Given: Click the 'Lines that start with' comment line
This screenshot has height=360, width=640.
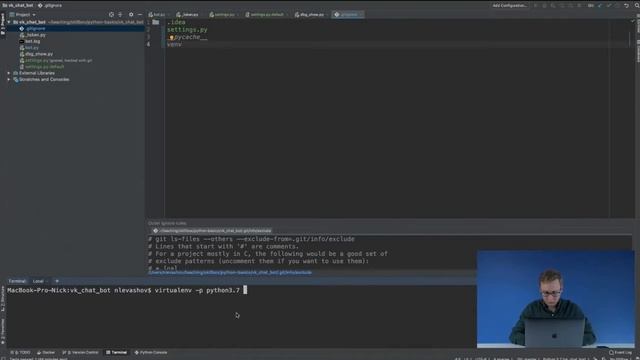Looking at the screenshot, I should [x=223, y=247].
